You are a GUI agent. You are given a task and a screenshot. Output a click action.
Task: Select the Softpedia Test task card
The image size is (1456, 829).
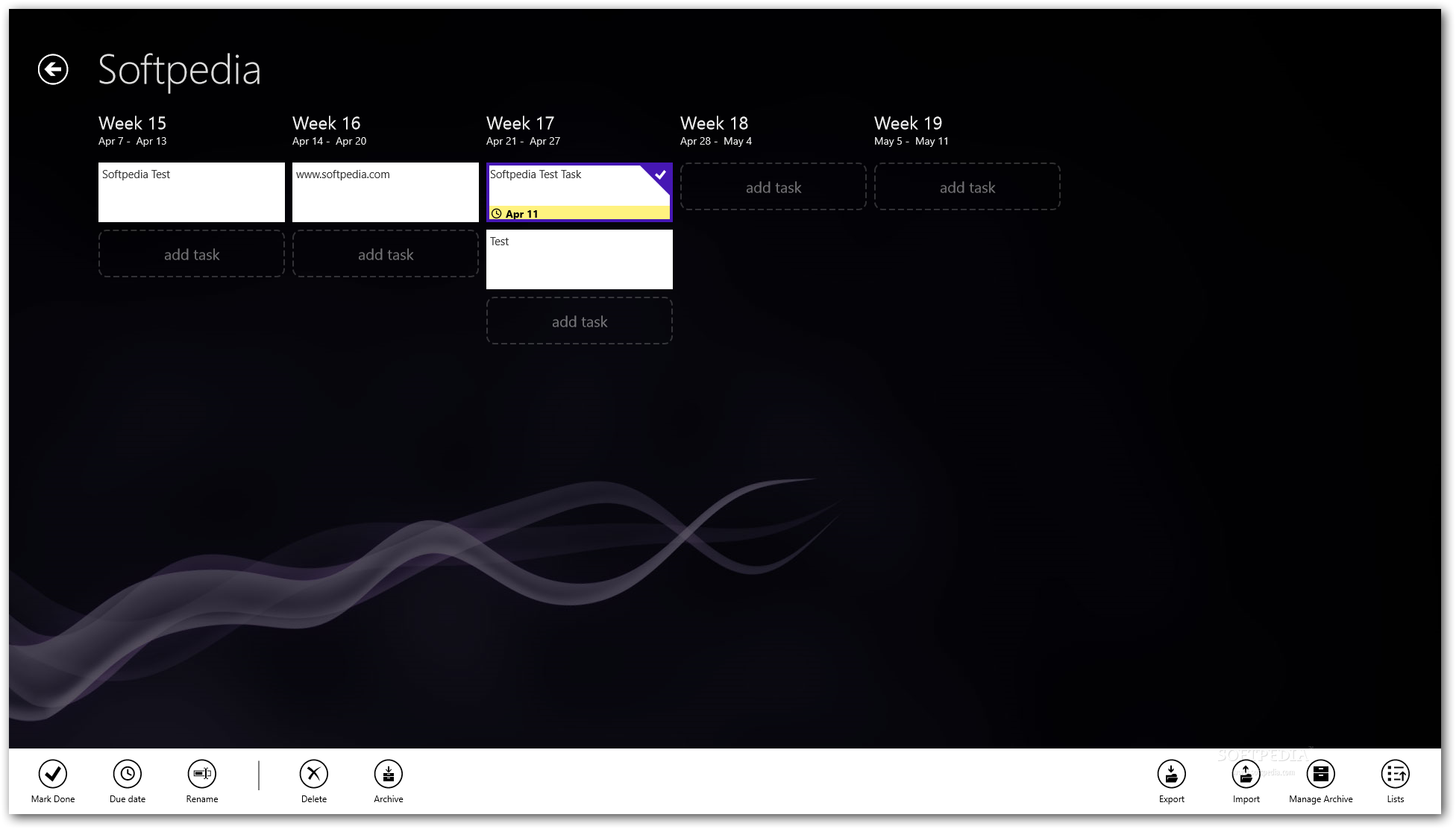pos(192,192)
